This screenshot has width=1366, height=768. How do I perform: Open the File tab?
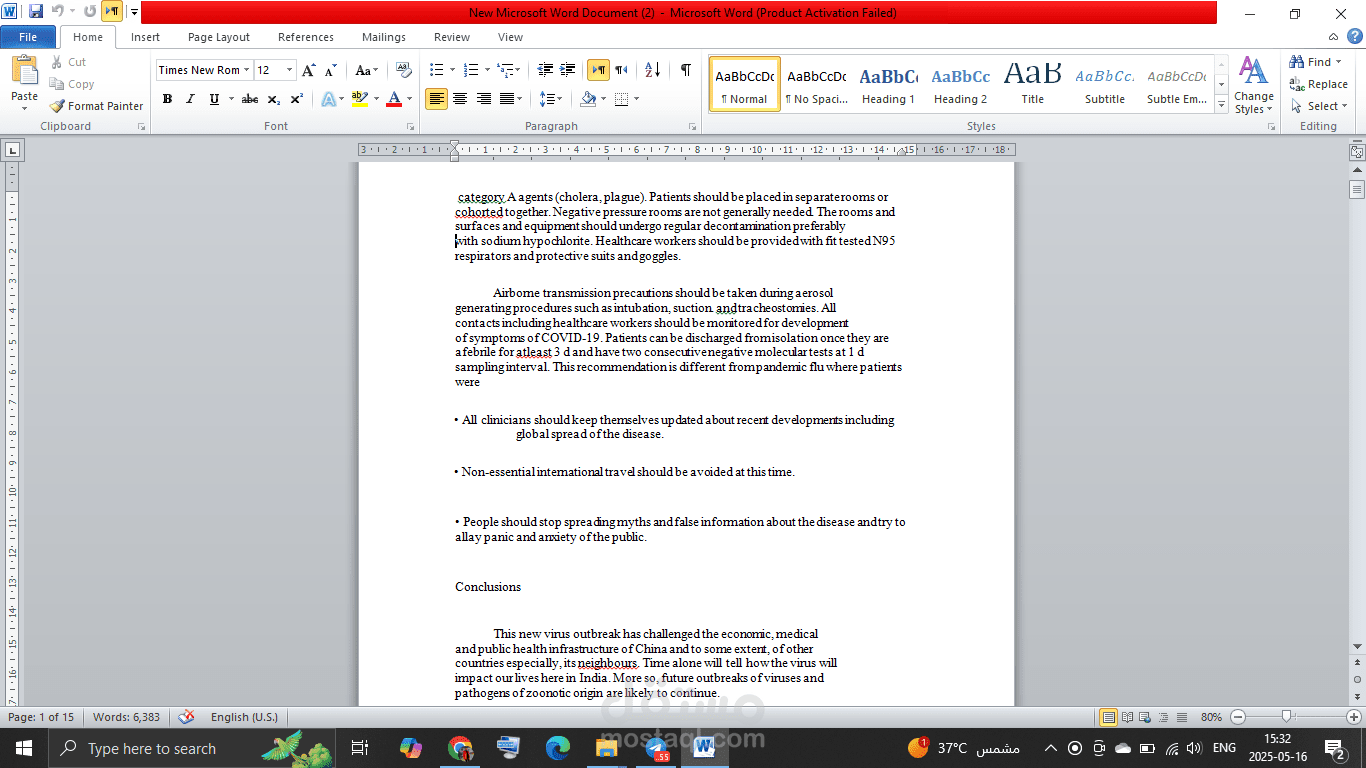(28, 37)
